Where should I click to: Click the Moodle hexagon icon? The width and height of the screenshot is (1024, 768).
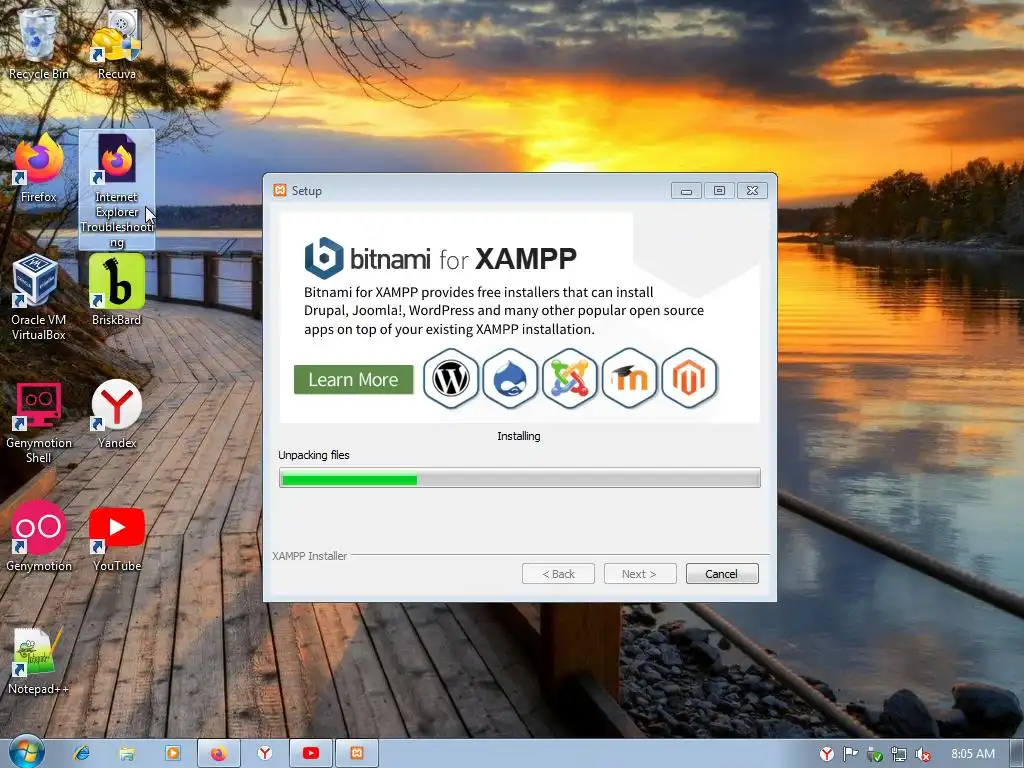[x=629, y=378]
